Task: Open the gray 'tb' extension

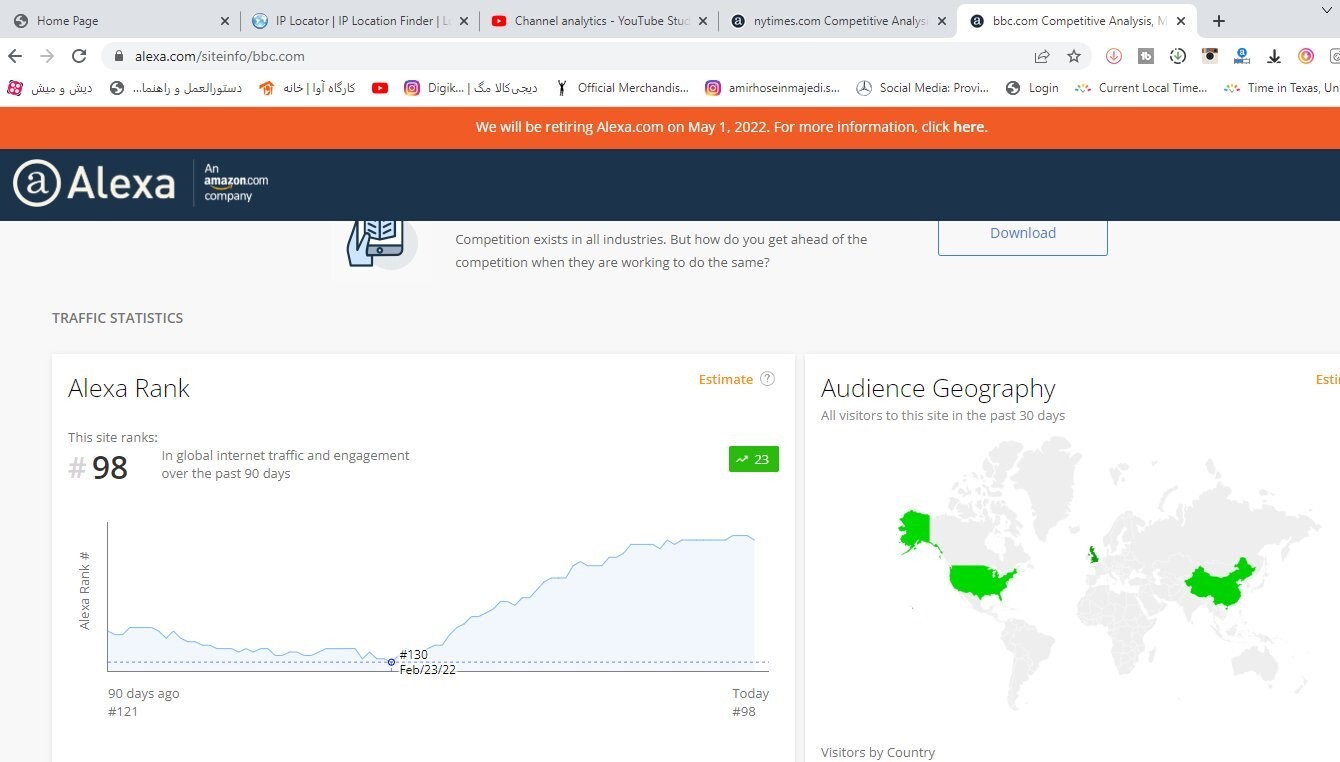Action: point(1146,56)
